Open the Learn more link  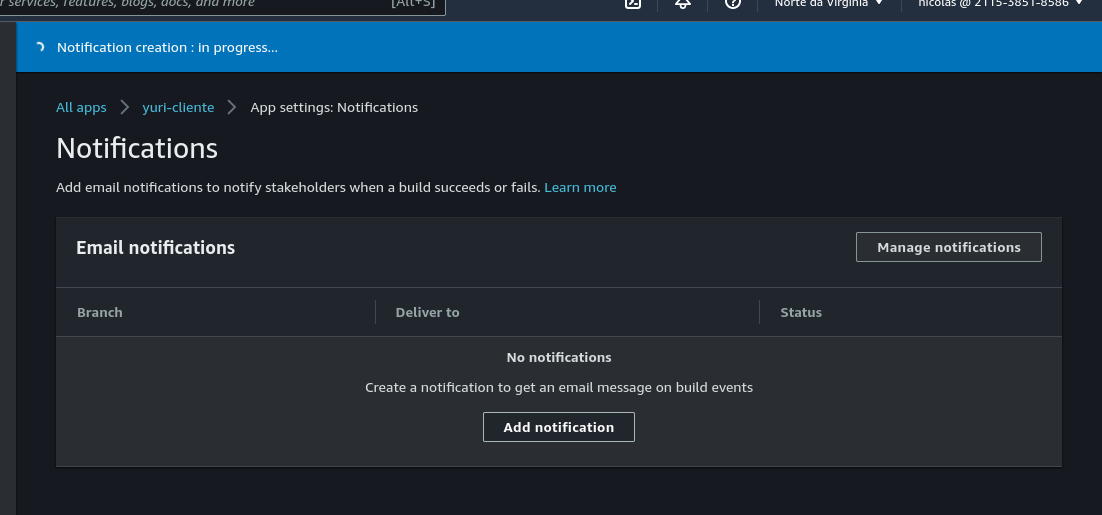[580, 188]
